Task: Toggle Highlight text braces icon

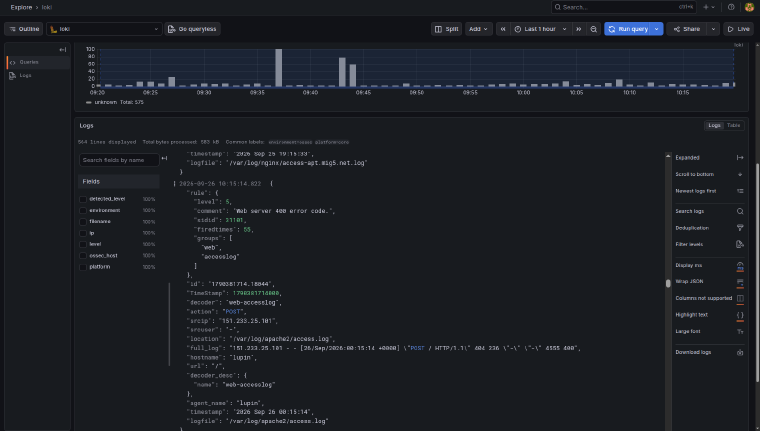Action: click(x=740, y=315)
